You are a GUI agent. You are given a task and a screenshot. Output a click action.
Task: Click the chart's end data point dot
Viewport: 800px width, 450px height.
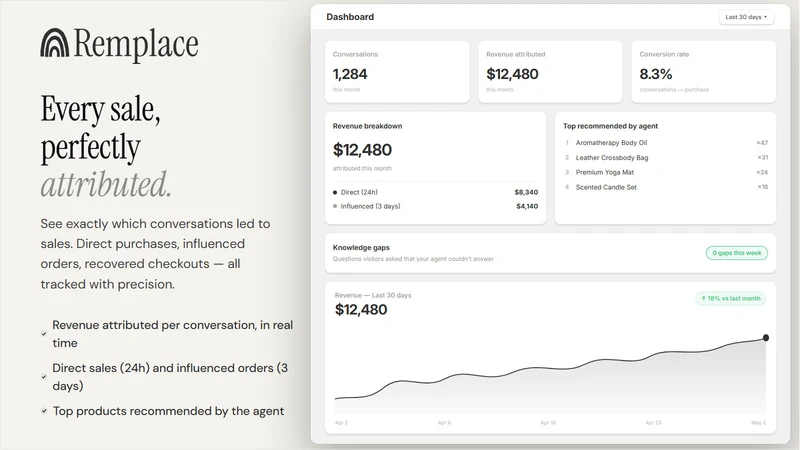[766, 338]
